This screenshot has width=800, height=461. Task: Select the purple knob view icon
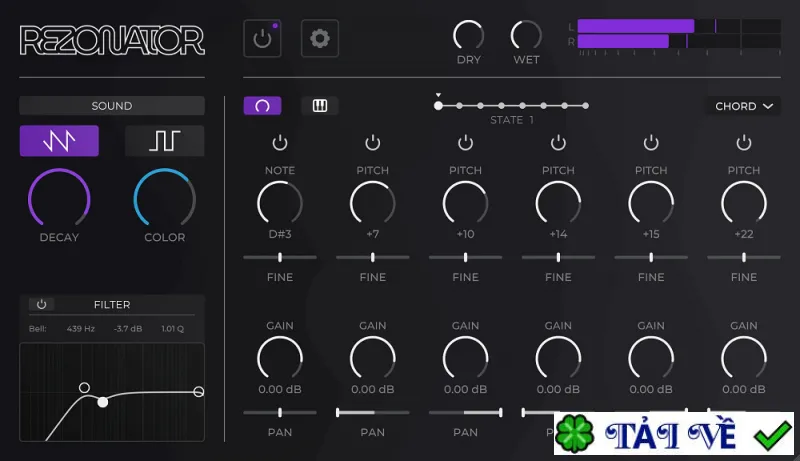262,106
